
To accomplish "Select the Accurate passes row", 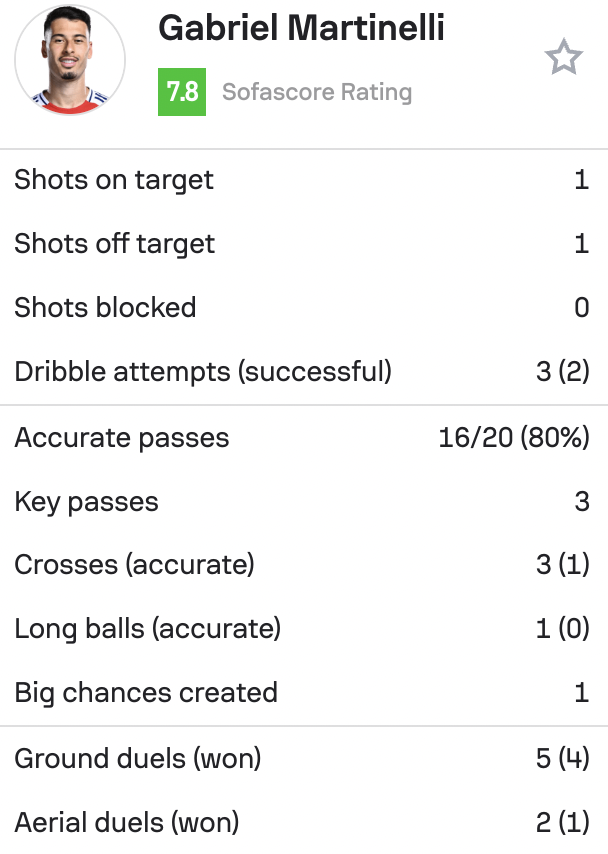I will 304,437.
